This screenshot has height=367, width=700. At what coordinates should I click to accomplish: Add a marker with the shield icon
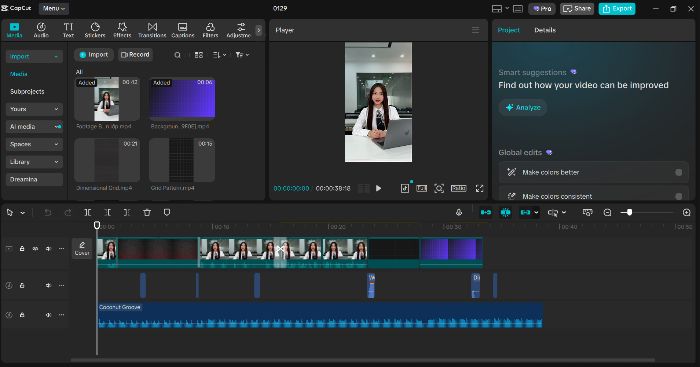[167, 213]
